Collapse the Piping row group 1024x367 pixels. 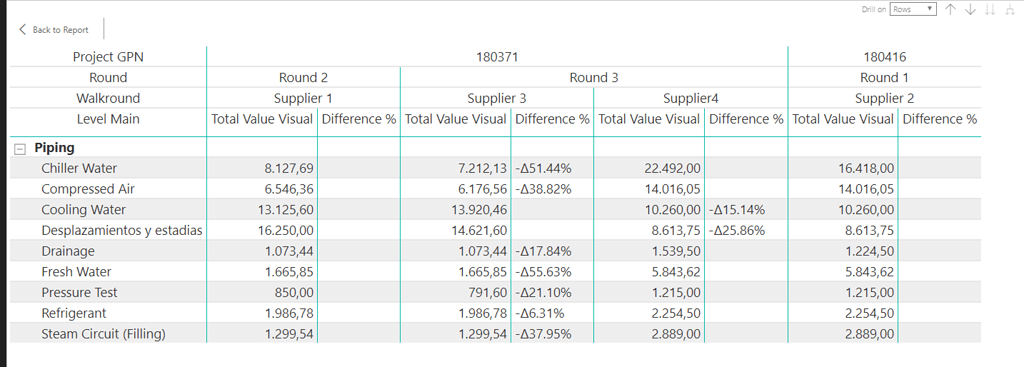click(x=20, y=149)
